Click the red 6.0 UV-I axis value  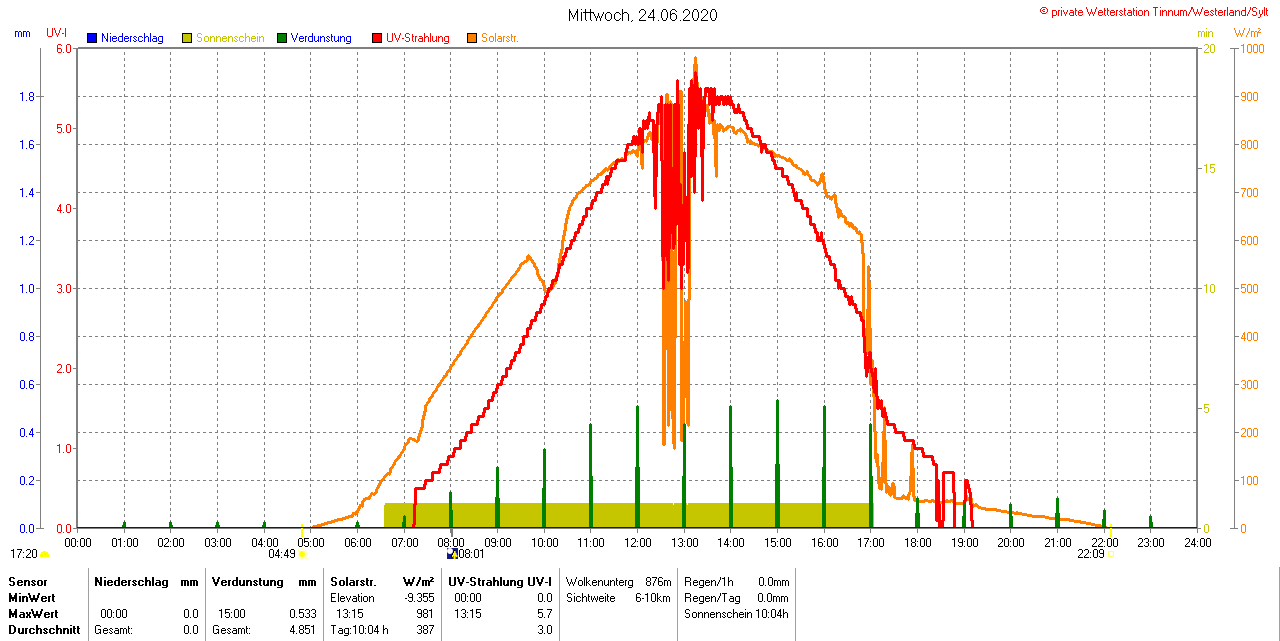tap(64, 49)
